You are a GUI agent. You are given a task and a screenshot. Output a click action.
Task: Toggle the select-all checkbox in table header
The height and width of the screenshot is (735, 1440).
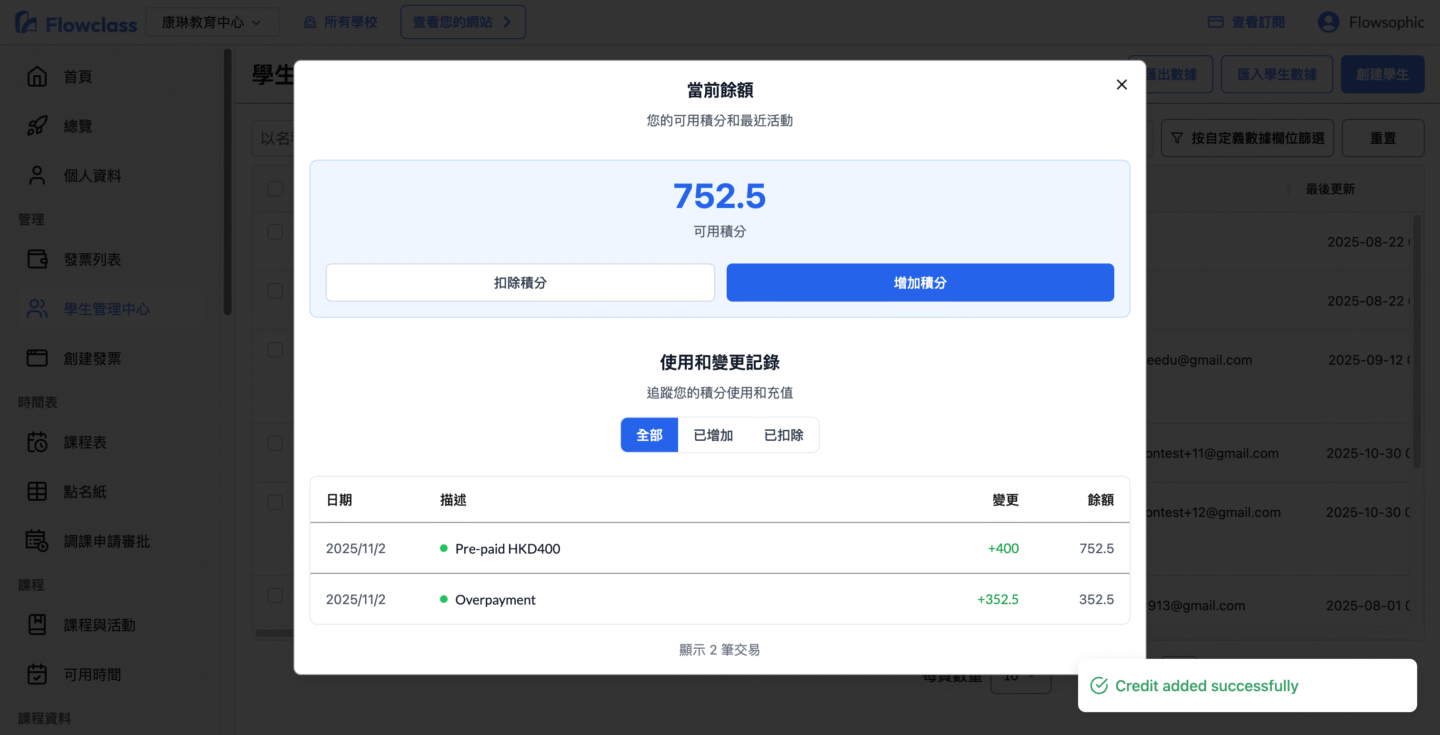(275, 189)
